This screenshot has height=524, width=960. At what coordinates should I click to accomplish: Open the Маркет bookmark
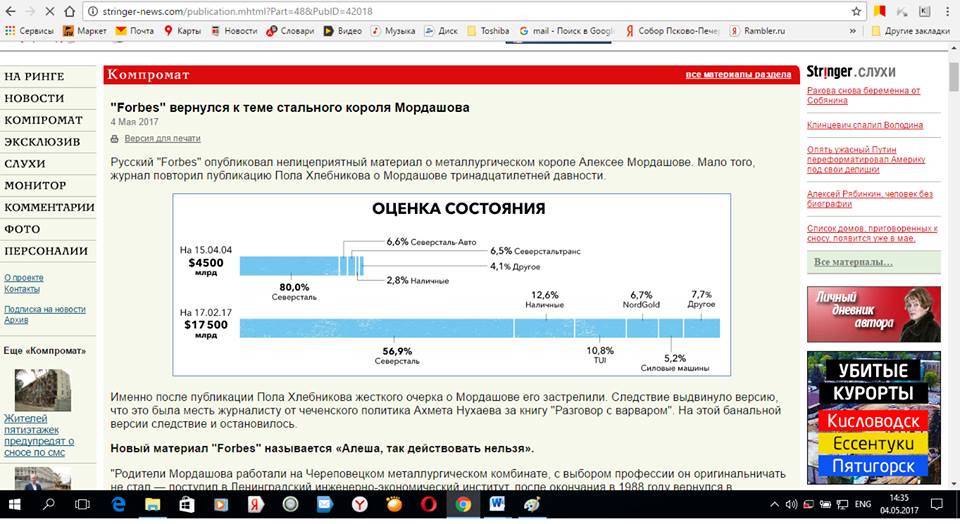coord(84,31)
